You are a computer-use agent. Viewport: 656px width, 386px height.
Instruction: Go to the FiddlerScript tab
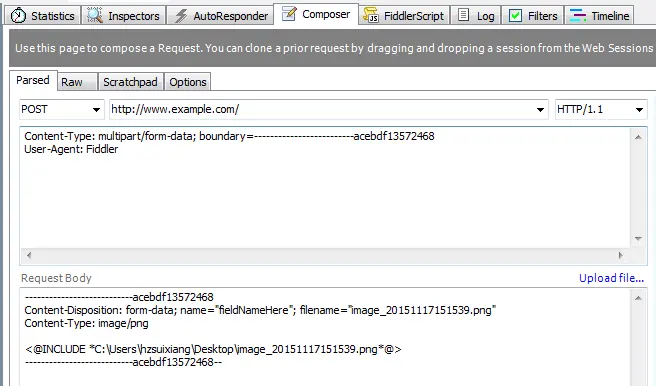(404, 15)
